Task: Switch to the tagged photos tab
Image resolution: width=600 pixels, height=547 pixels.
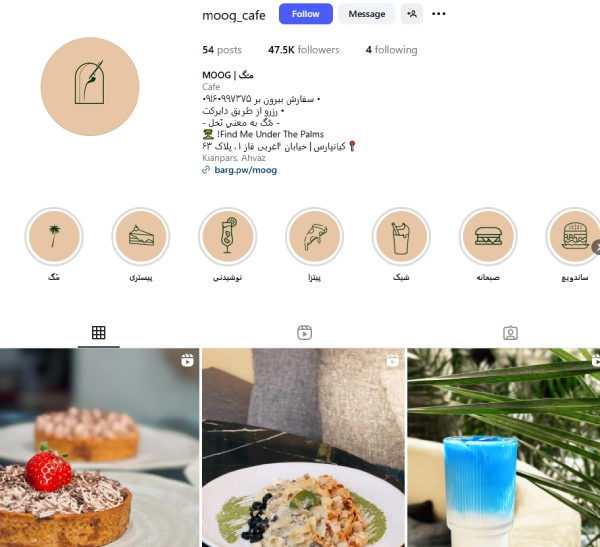Action: 510,333
